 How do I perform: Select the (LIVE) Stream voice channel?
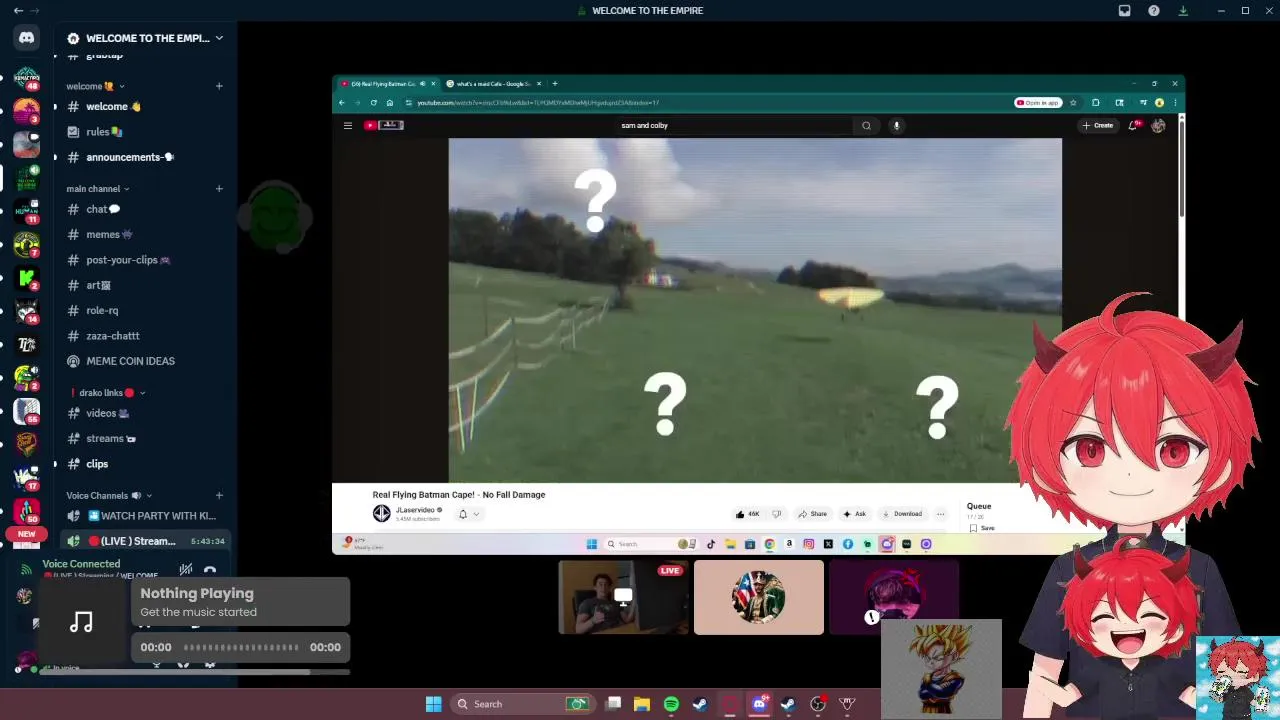click(145, 541)
